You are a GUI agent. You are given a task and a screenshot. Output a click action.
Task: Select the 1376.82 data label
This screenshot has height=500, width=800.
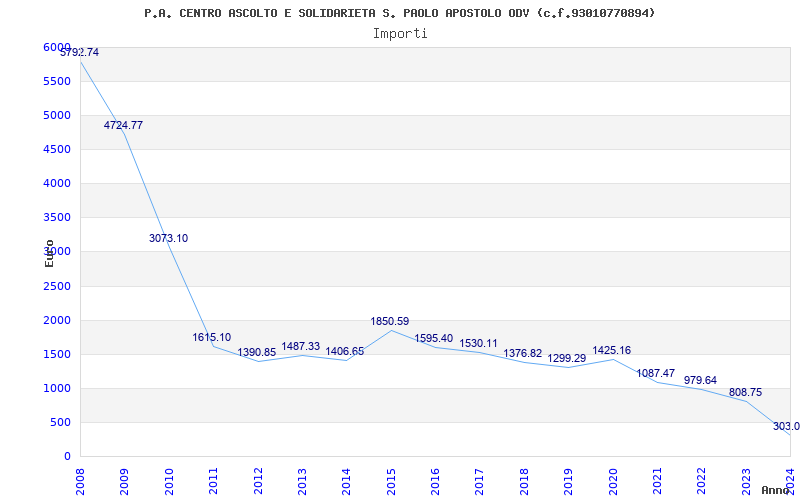[x=522, y=353]
